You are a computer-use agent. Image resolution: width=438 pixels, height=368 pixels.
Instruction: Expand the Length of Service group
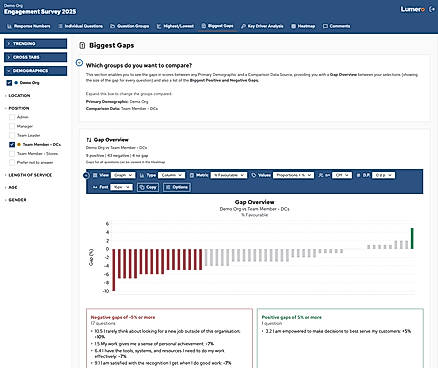point(29,175)
